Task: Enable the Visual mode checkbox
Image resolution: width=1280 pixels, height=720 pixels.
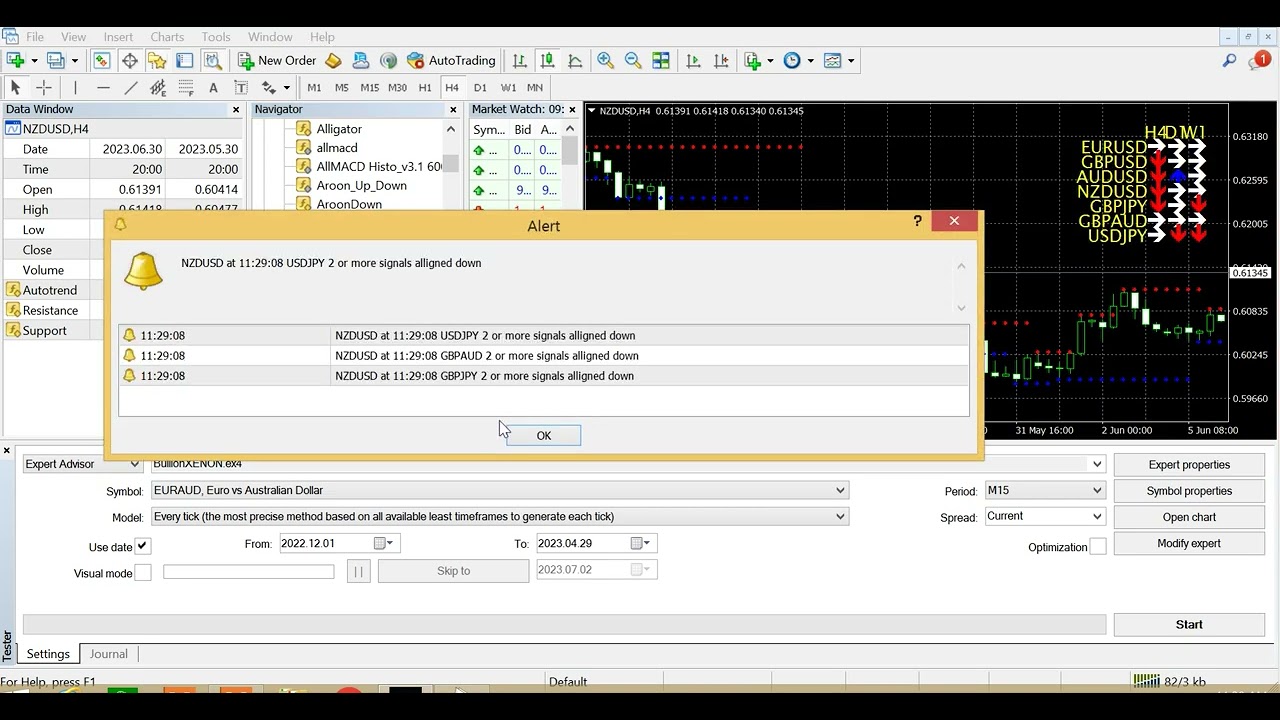Action: 143,572
